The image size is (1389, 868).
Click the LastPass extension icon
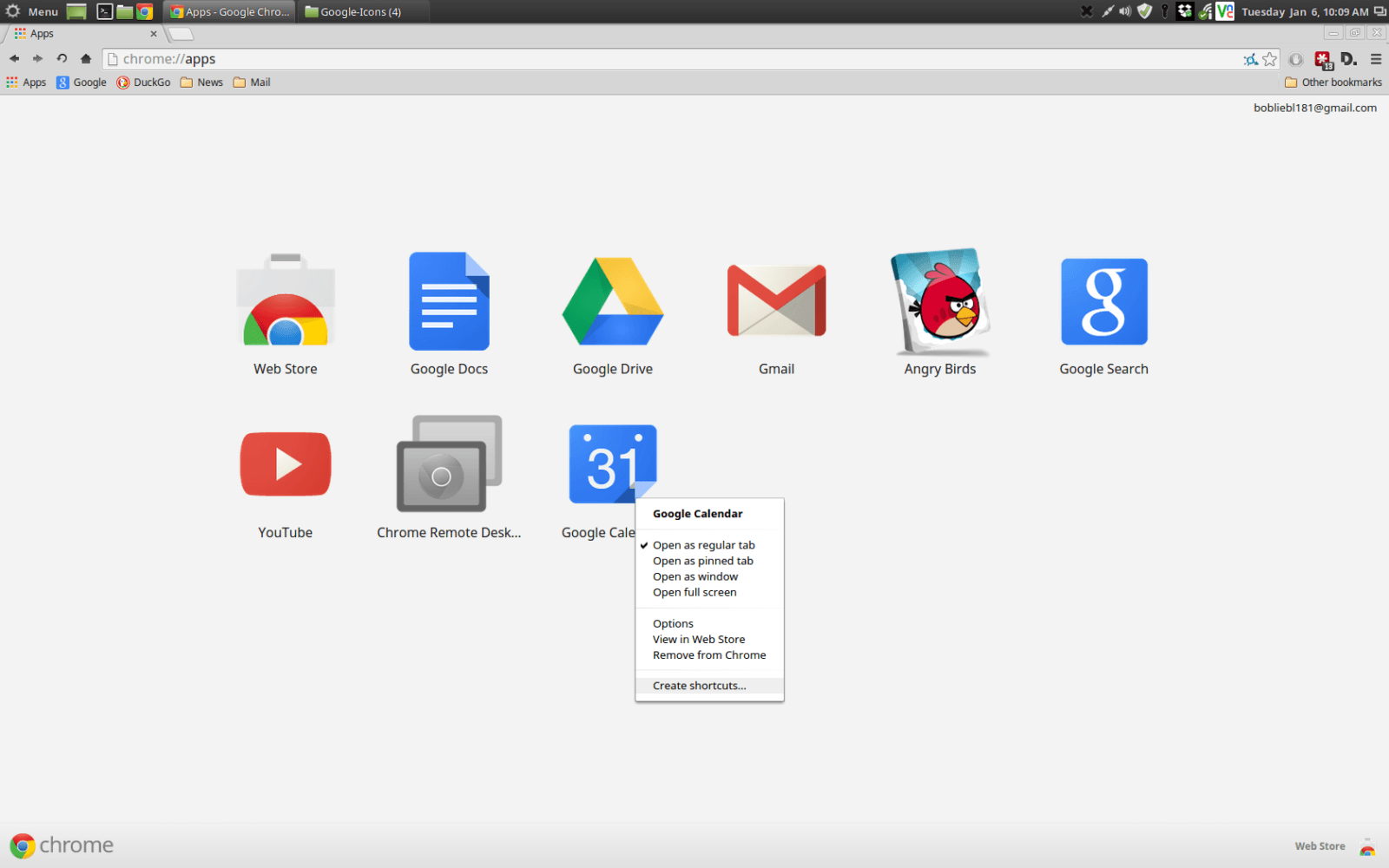click(x=1323, y=59)
